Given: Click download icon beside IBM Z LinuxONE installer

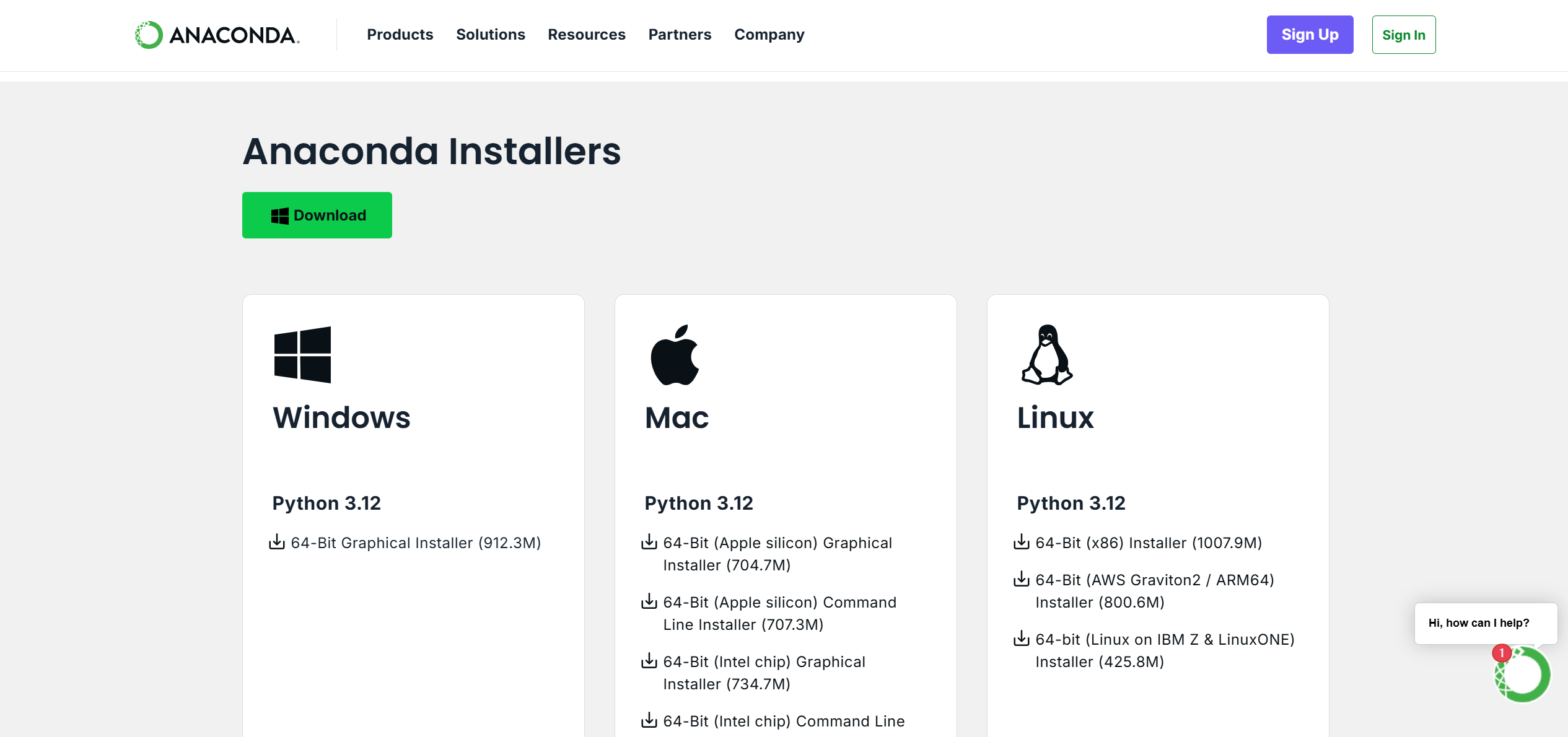Looking at the screenshot, I should [x=1021, y=639].
